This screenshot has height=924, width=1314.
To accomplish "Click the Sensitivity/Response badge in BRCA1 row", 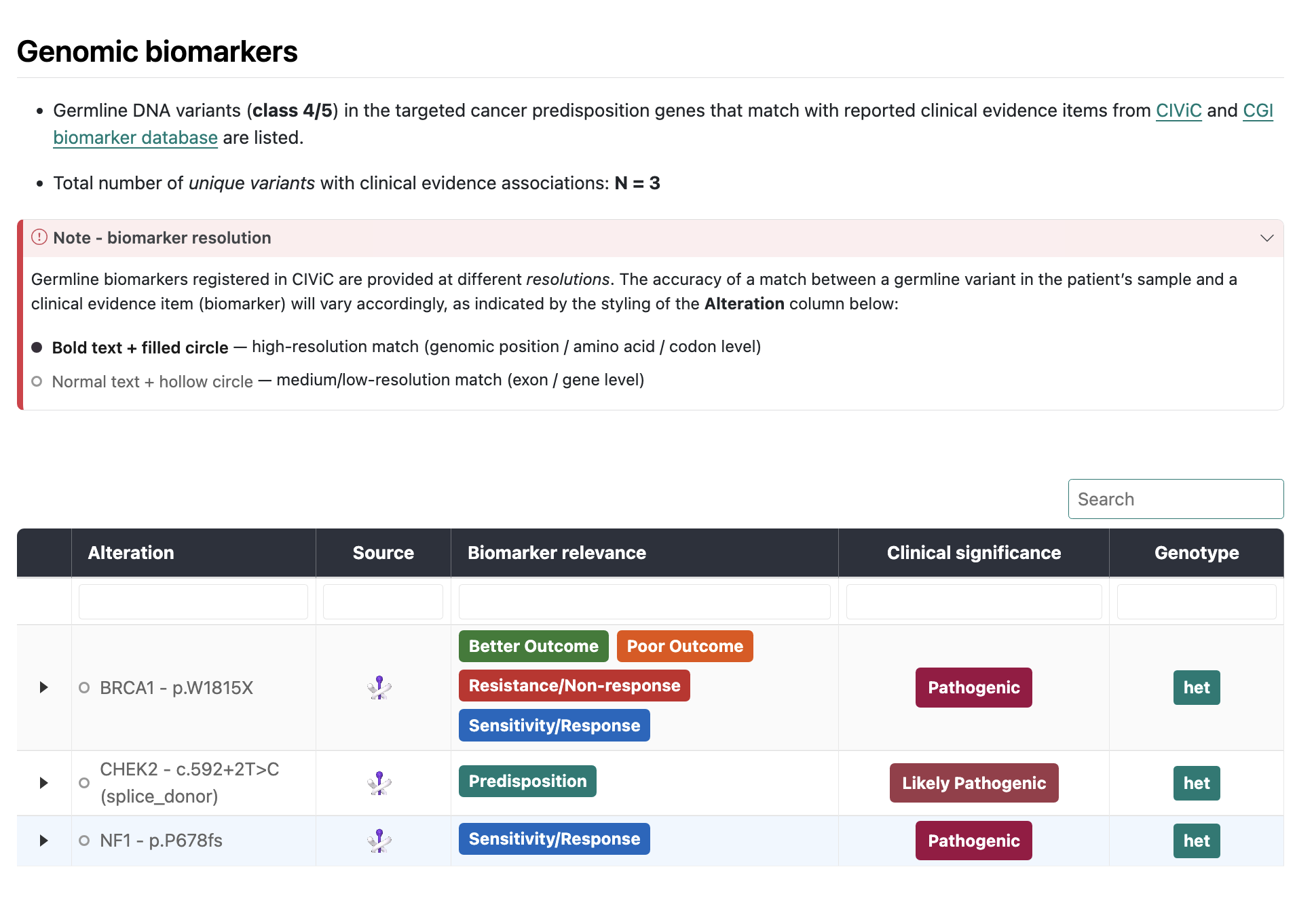I will pos(555,725).
